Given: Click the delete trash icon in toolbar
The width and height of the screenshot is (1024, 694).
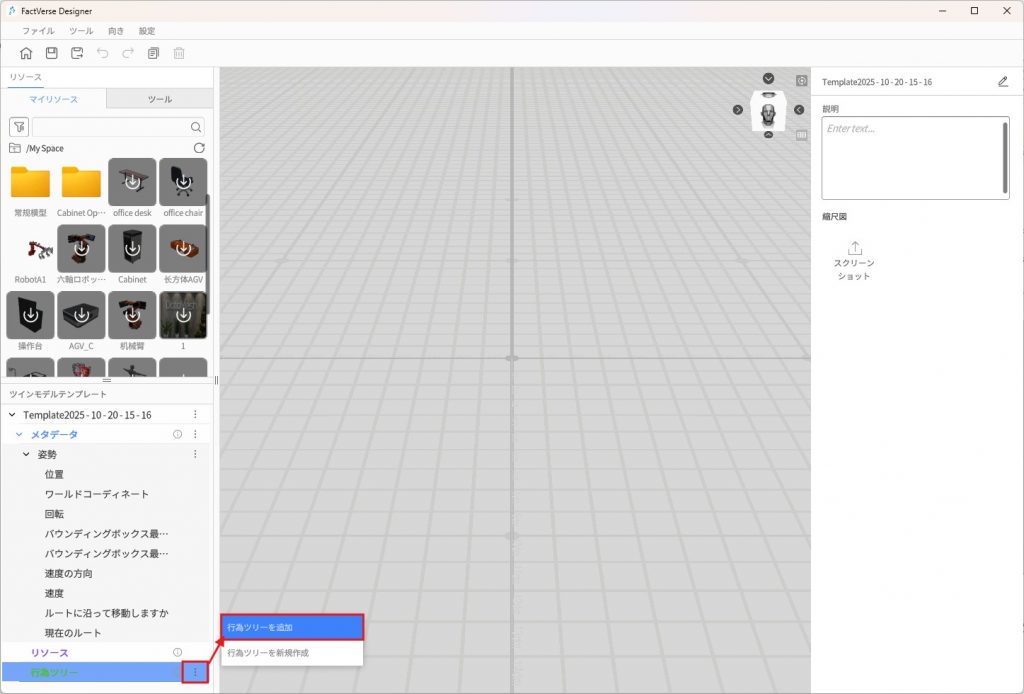Looking at the screenshot, I should (x=179, y=53).
